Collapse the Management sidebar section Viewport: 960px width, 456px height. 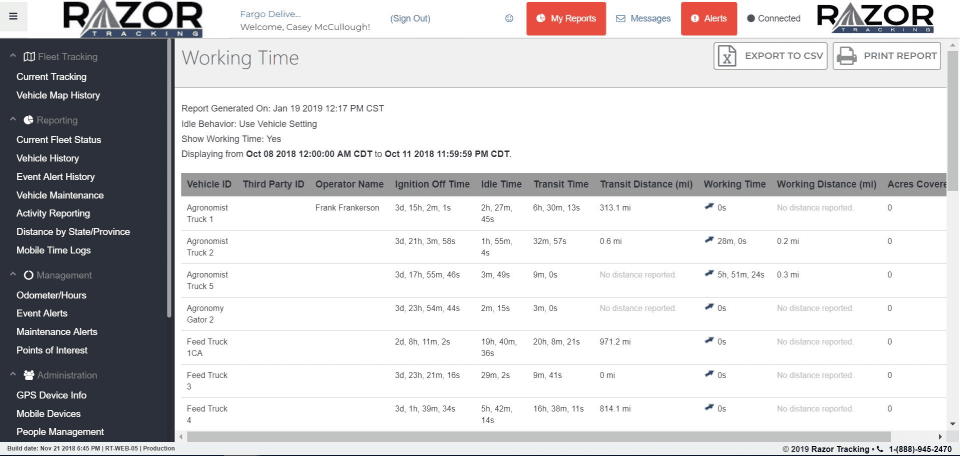coord(12,275)
